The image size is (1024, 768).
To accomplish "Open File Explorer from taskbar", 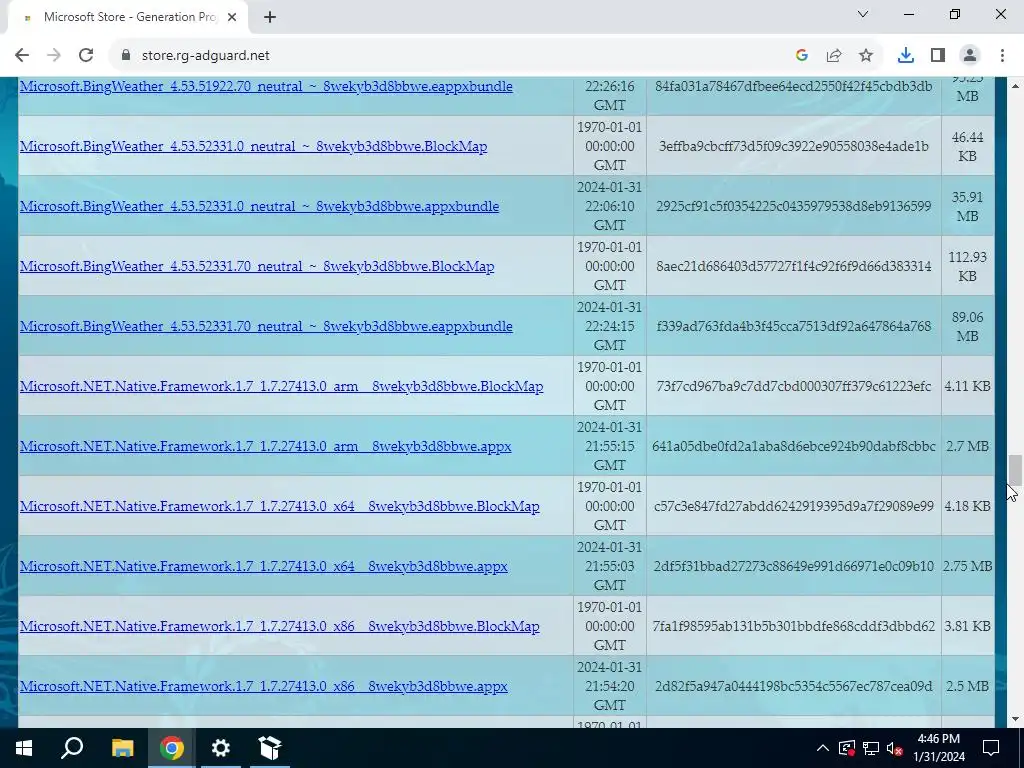I will [x=122, y=748].
